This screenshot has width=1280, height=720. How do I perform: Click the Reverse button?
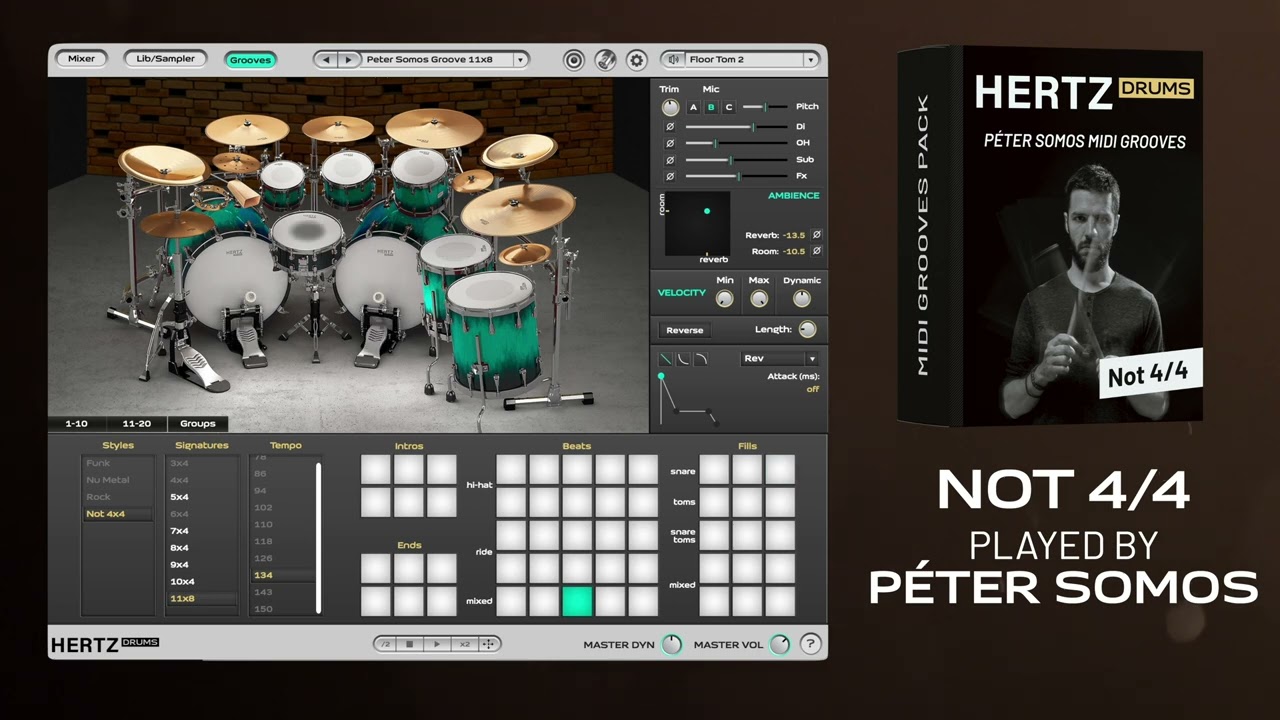[685, 330]
